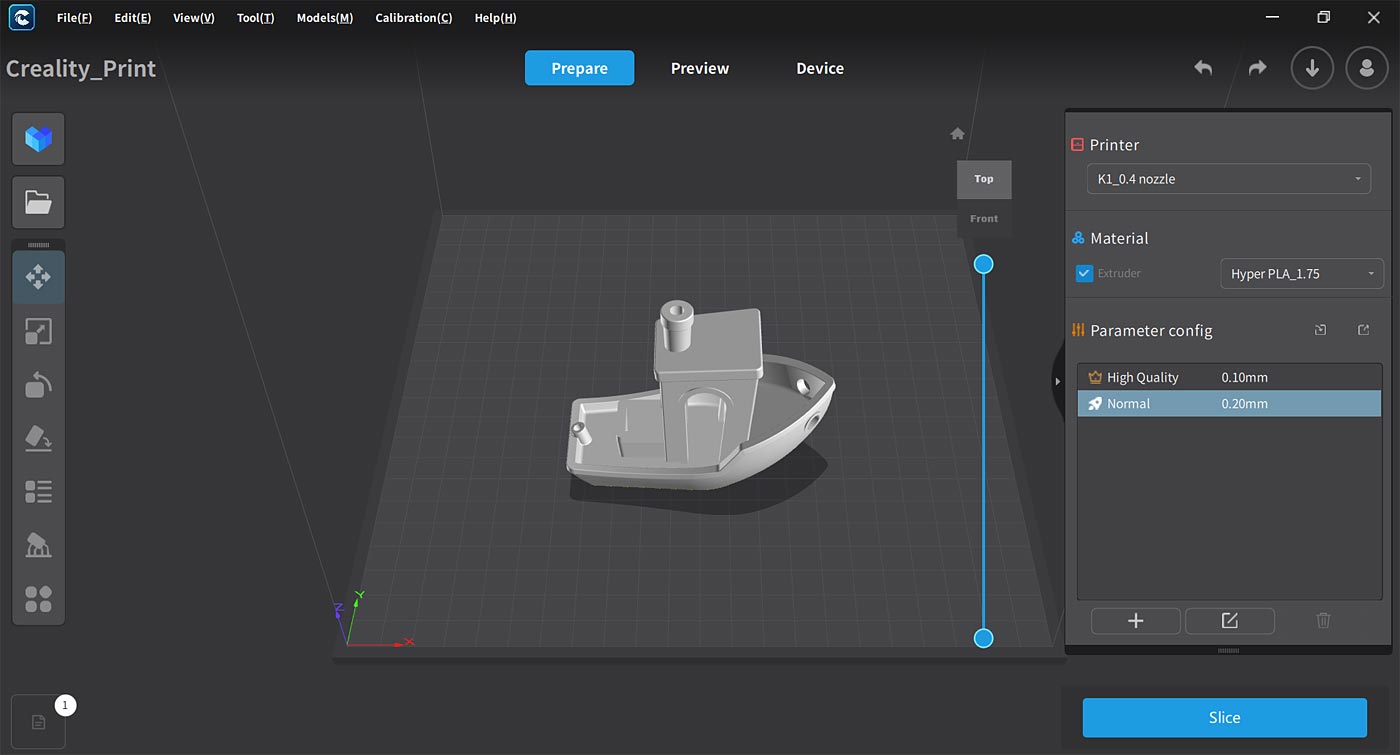Add a new parameter profile with plus button
This screenshot has height=755, width=1400.
(x=1135, y=620)
